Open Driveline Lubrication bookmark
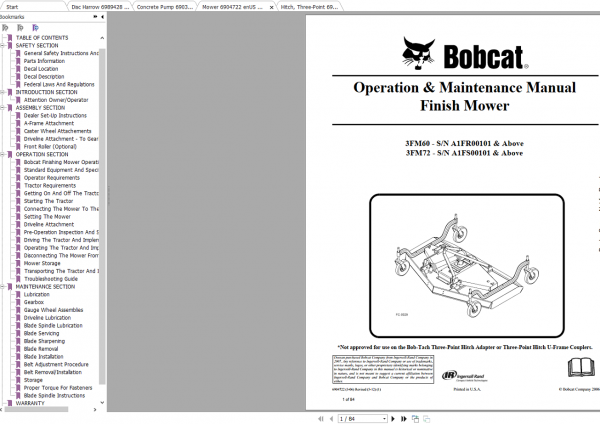Viewport: 600px width, 424px height. tap(47, 318)
